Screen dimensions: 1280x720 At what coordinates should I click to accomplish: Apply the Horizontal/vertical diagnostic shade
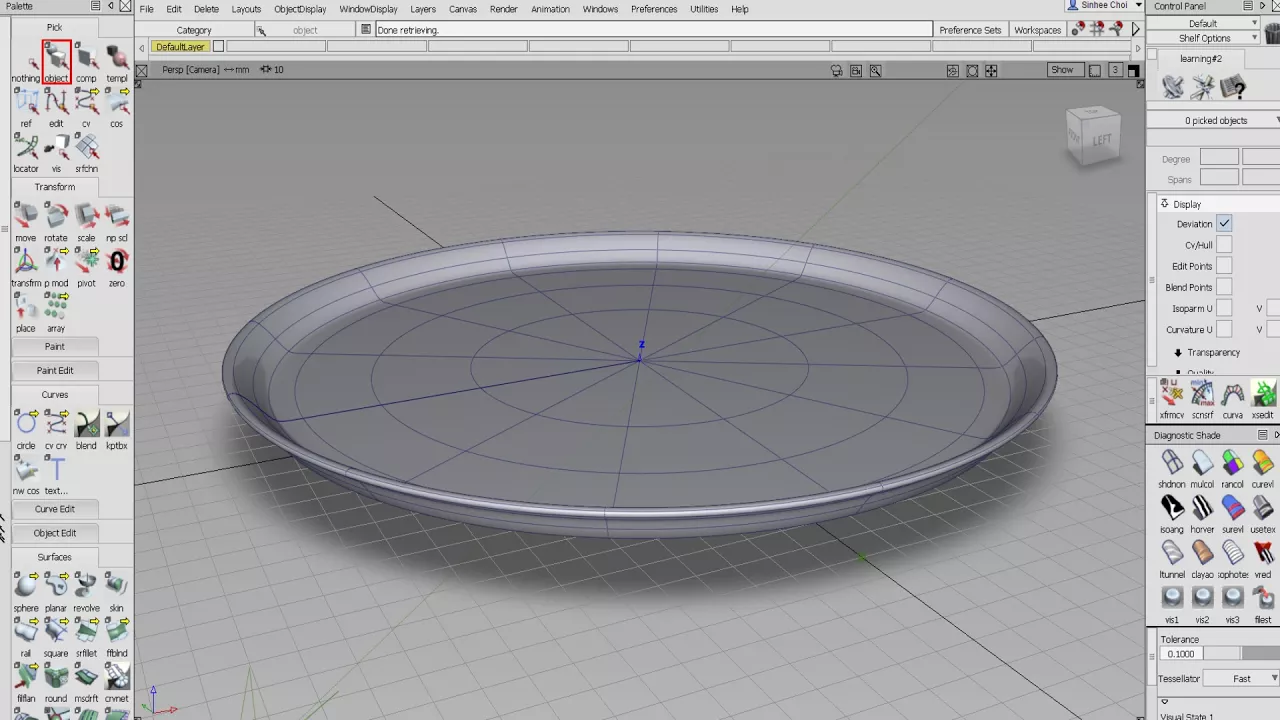[x=1202, y=512]
